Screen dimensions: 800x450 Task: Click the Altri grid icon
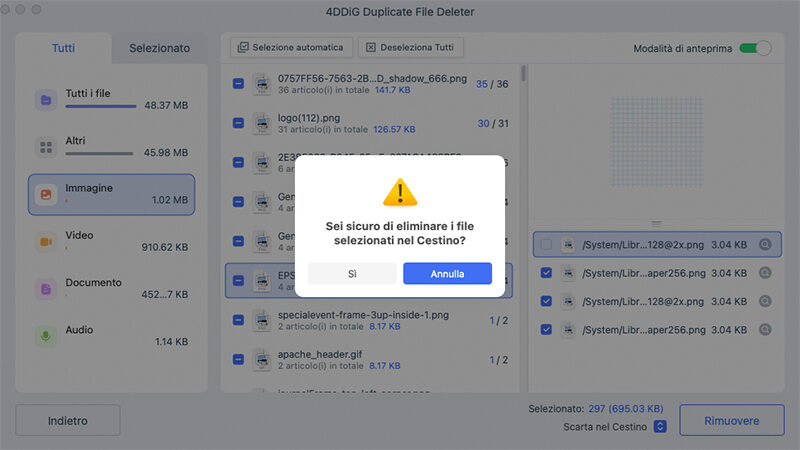pos(46,147)
